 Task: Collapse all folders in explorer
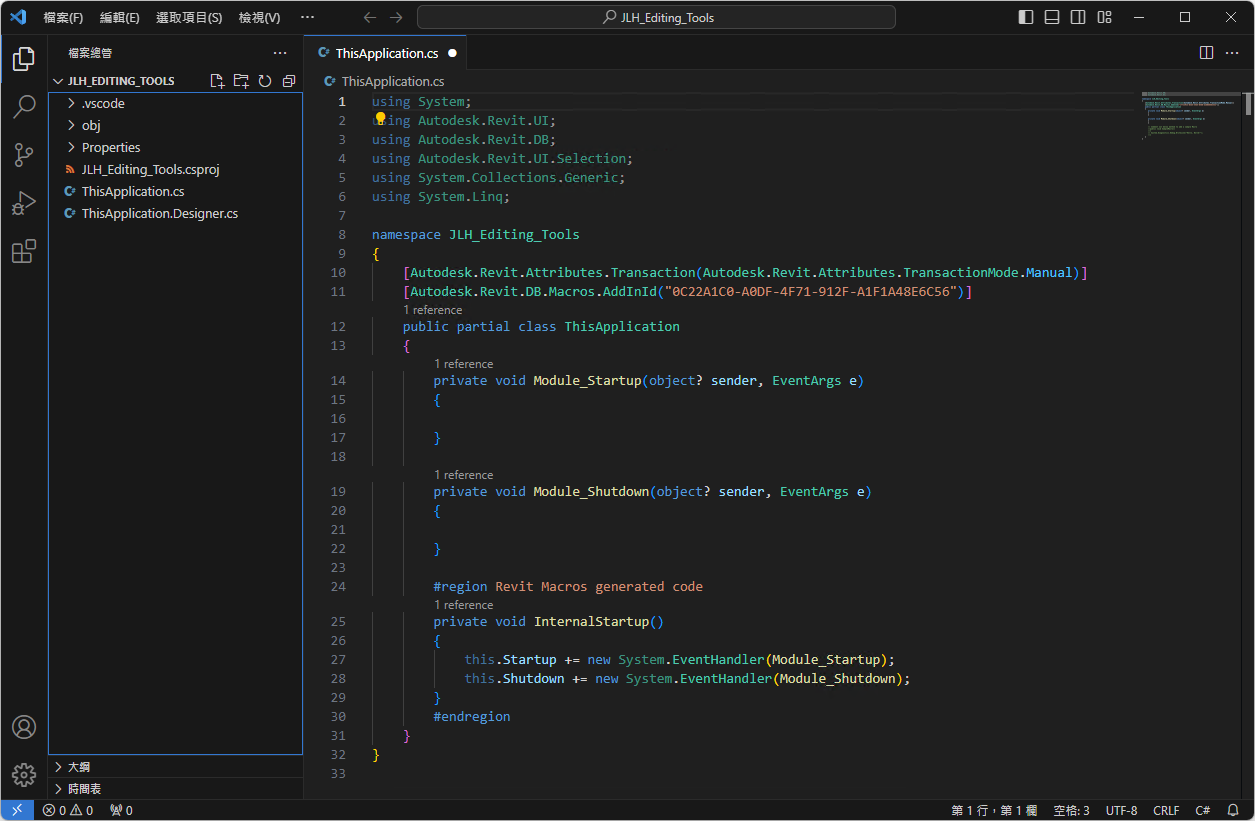pos(289,81)
